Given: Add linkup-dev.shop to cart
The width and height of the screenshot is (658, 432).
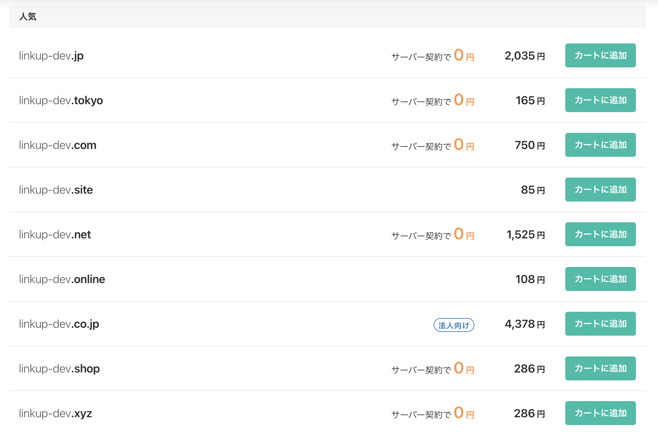Looking at the screenshot, I should pyautogui.click(x=600, y=368).
